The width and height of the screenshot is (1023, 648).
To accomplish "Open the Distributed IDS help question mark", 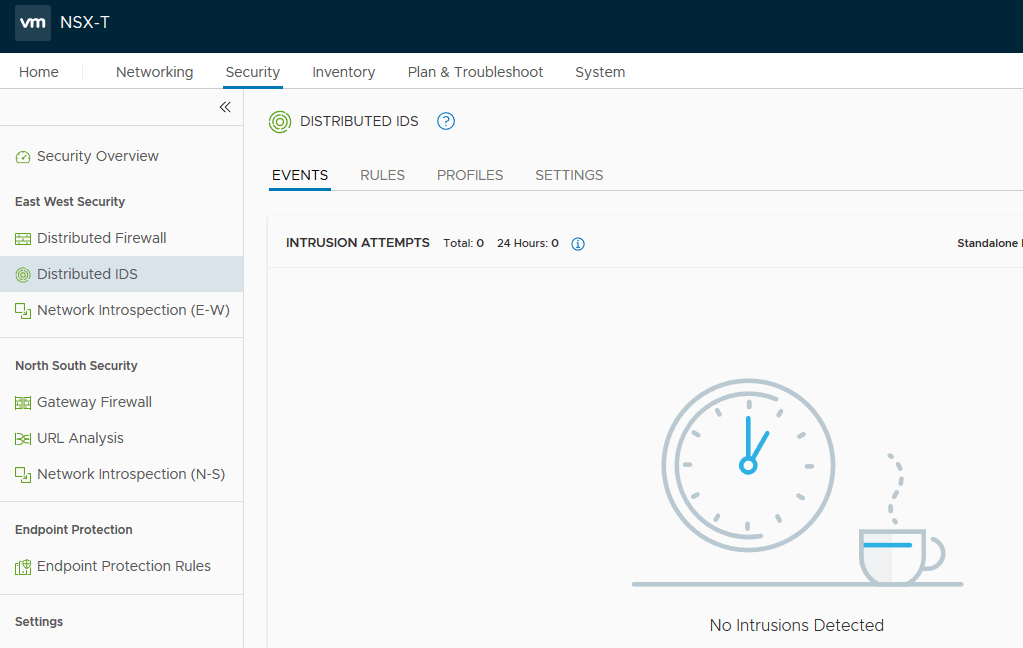I will tap(446, 121).
